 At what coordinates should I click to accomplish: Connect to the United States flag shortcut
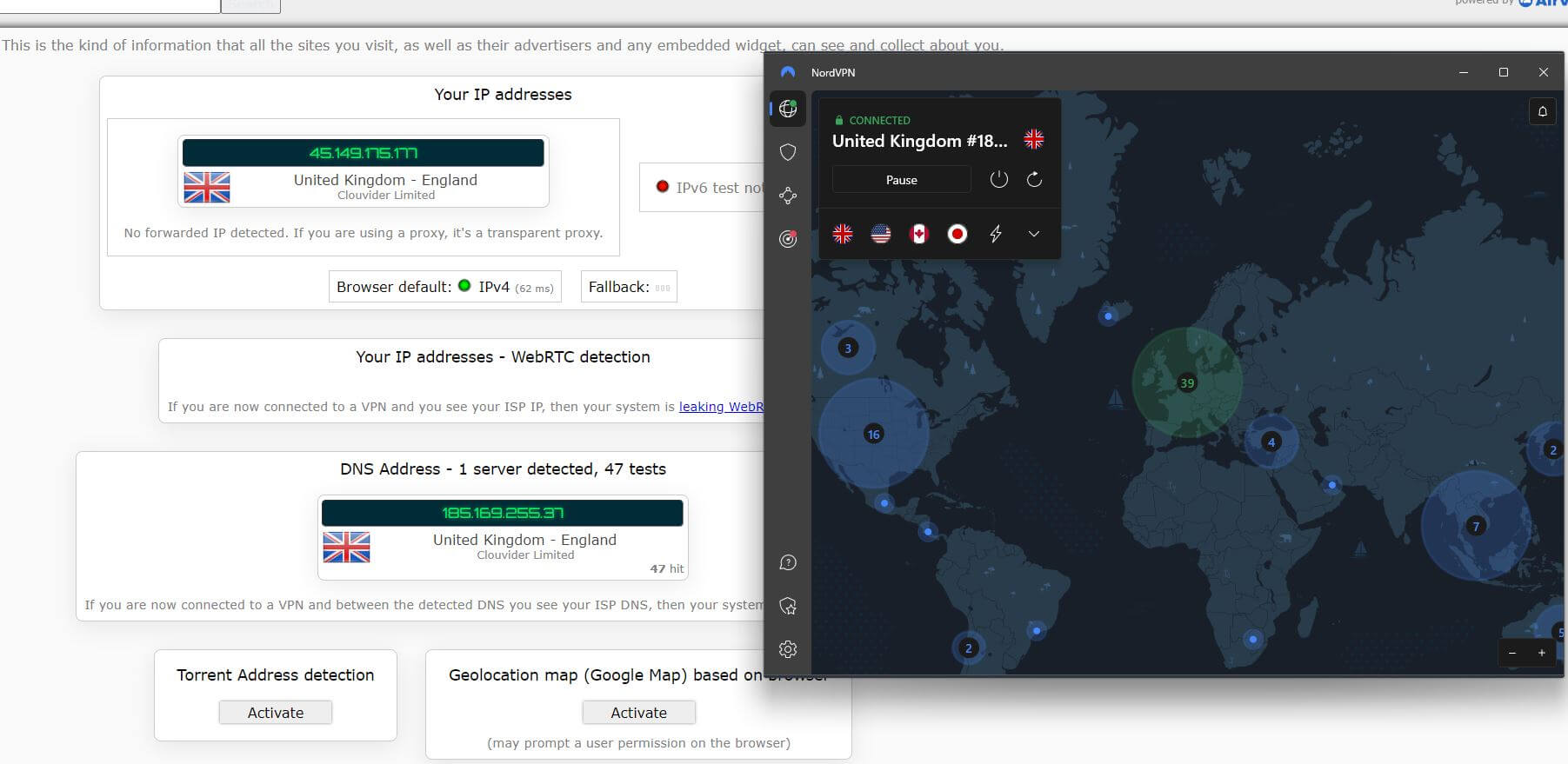click(x=881, y=234)
